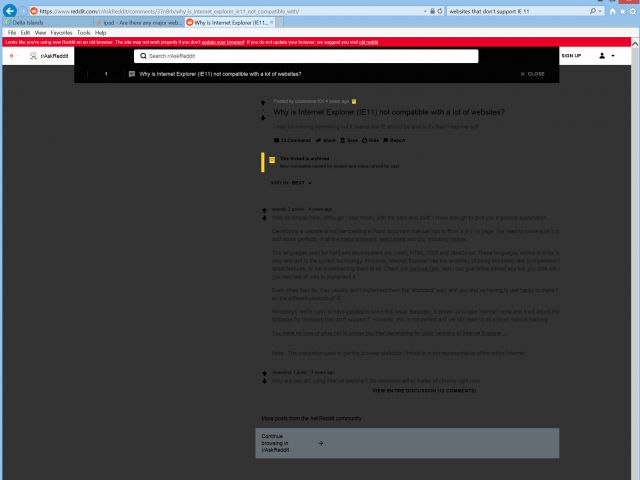Screen dimensions: 640x480
Task: Click the security lock icon in address bar
Action: tap(432, 11)
